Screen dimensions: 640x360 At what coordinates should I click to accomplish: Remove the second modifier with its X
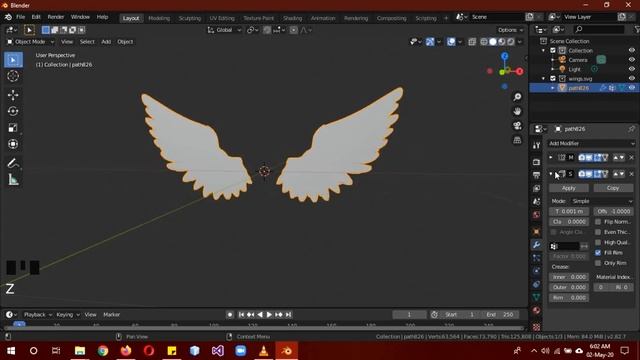click(631, 174)
